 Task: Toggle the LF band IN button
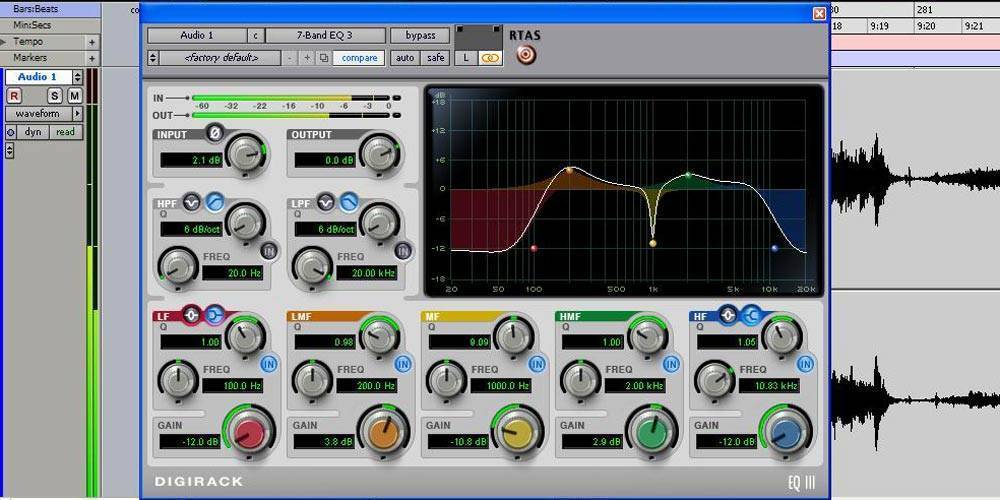pyautogui.click(x=270, y=364)
